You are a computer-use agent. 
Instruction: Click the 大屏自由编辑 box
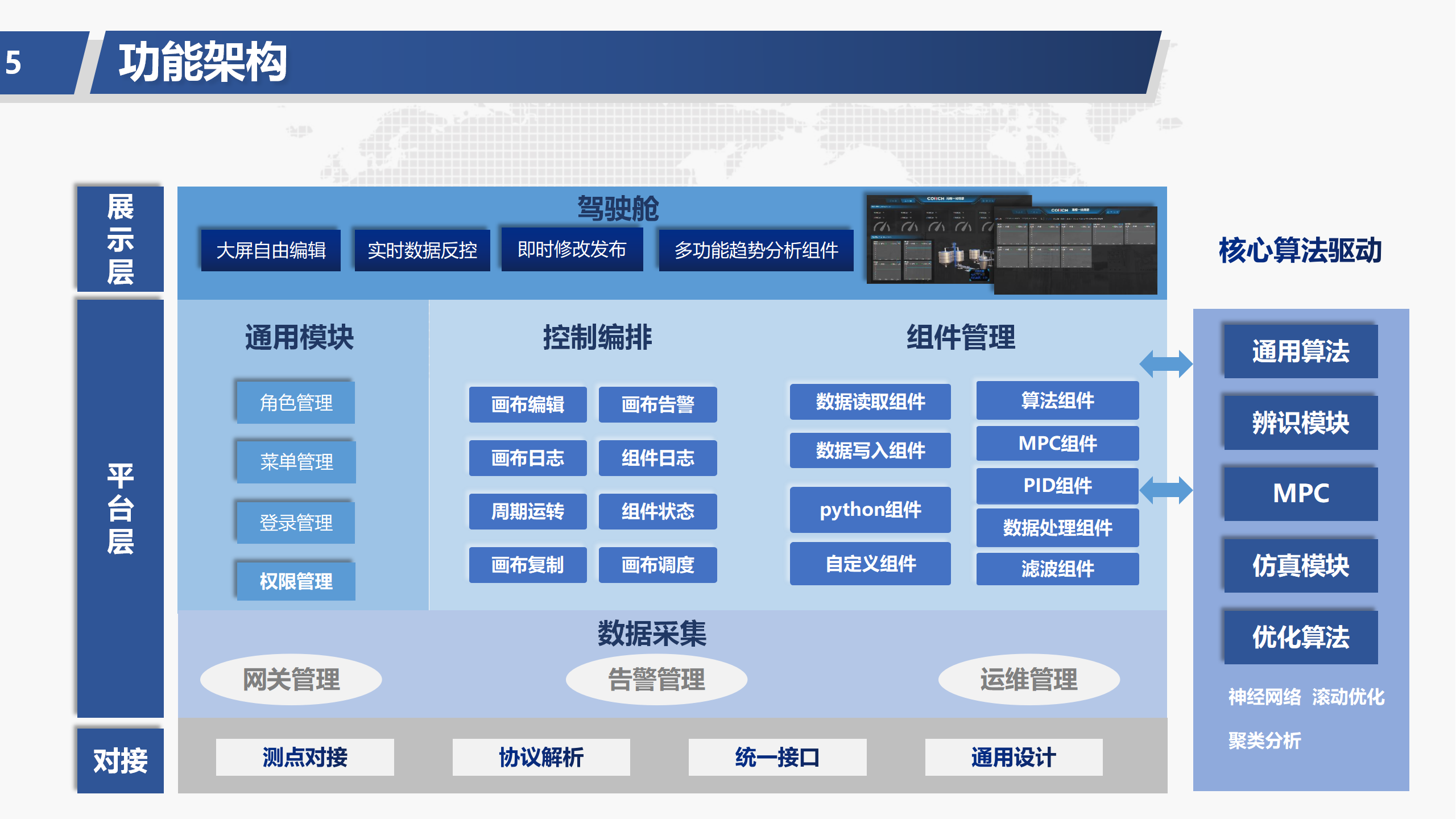(x=271, y=250)
